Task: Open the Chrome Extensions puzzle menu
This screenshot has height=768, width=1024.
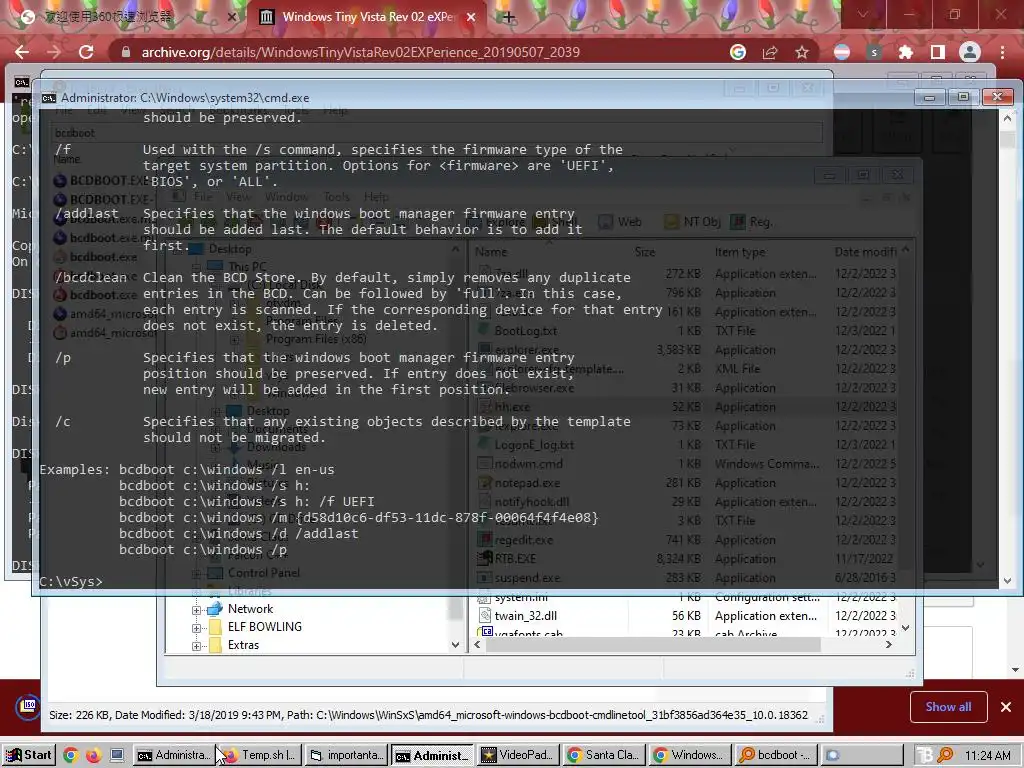Action: [x=906, y=52]
